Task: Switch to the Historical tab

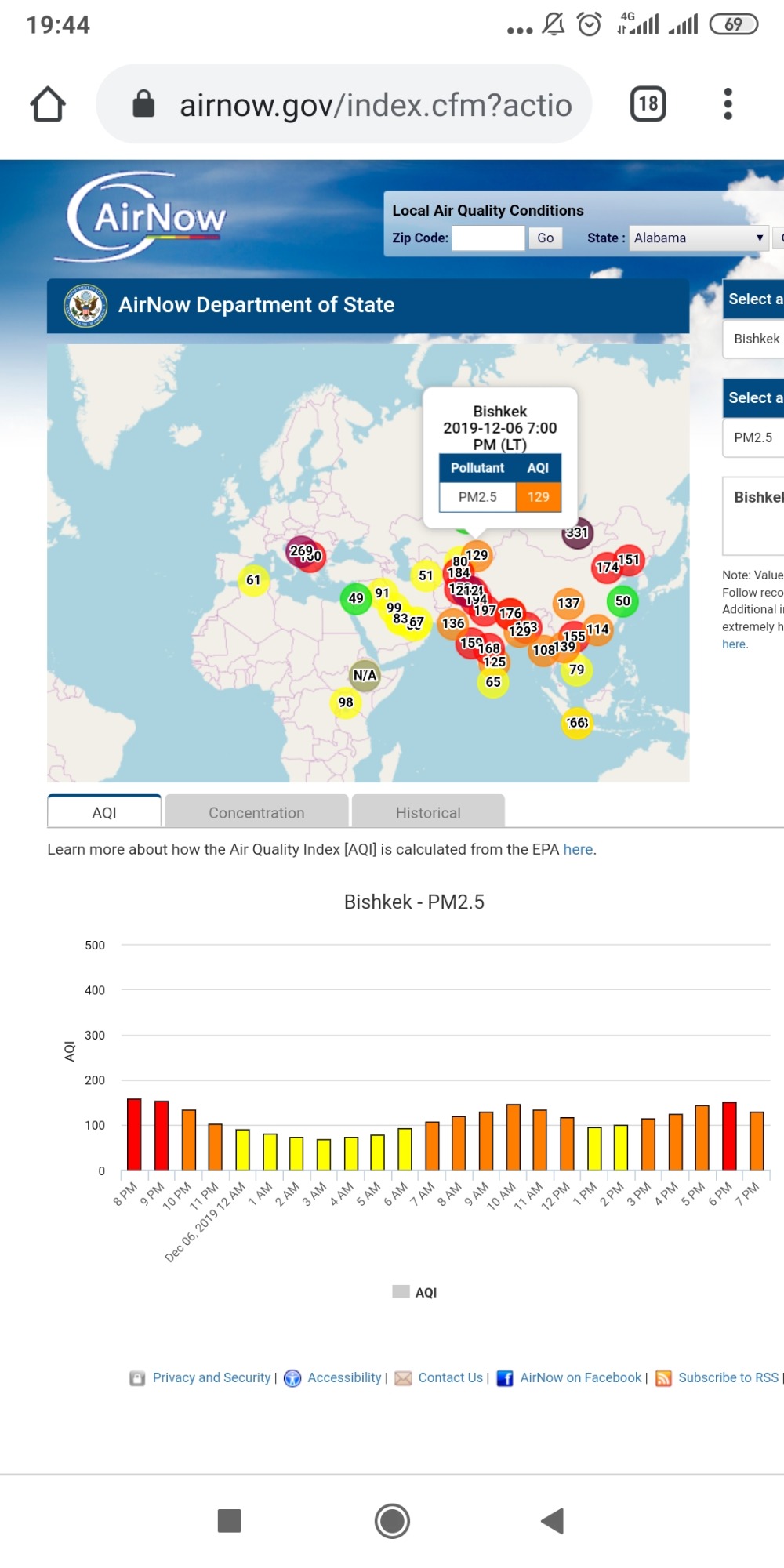Action: pyautogui.click(x=428, y=812)
